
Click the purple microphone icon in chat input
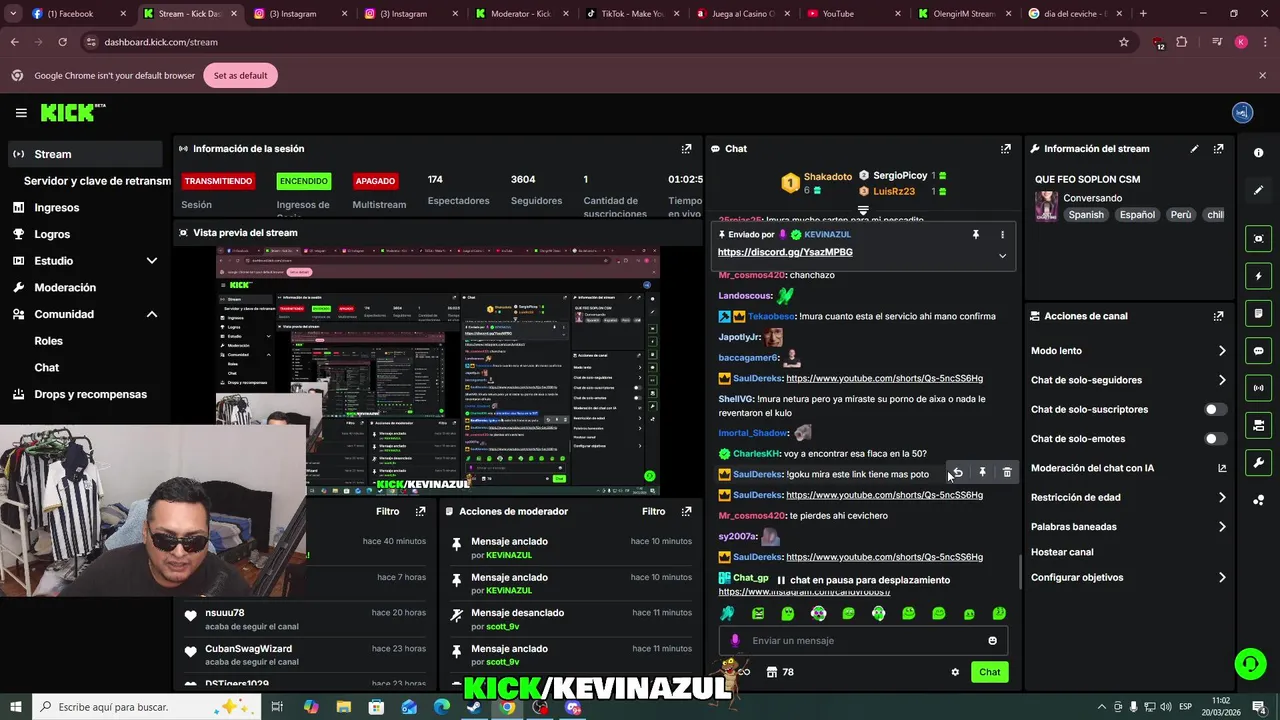click(735, 641)
